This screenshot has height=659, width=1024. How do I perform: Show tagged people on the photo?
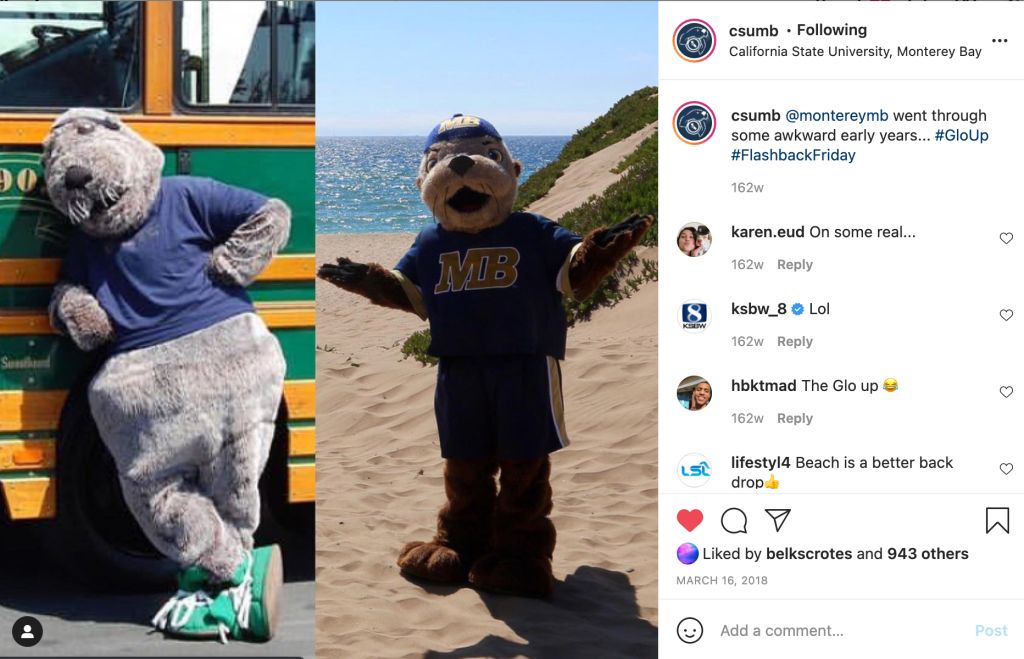pos(28,631)
